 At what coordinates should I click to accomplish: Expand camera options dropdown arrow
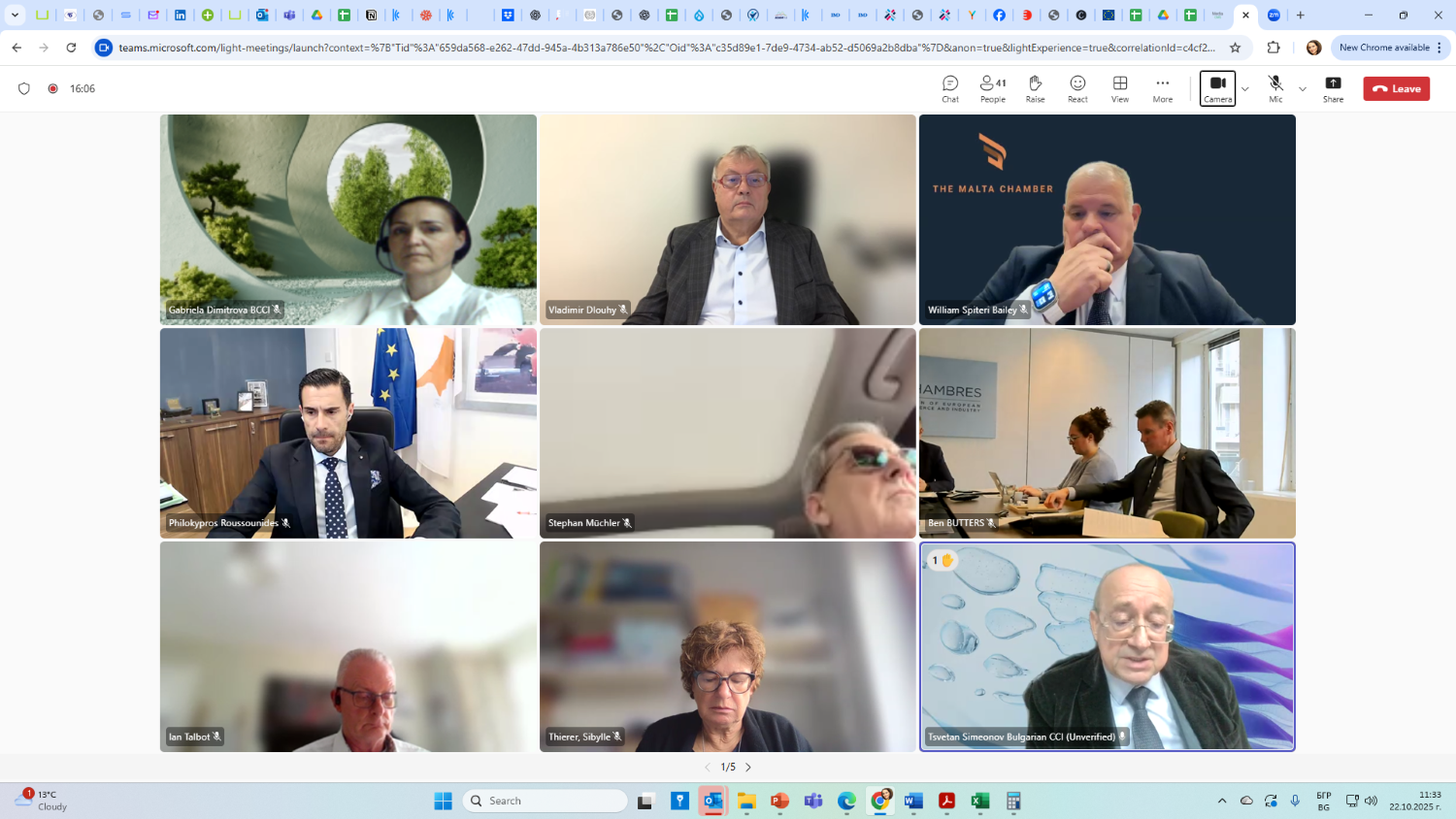1245,89
